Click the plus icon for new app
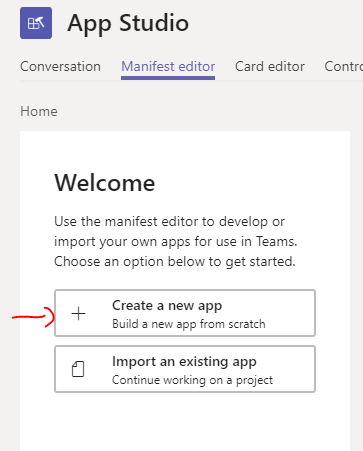The image size is (363, 451). (79, 314)
